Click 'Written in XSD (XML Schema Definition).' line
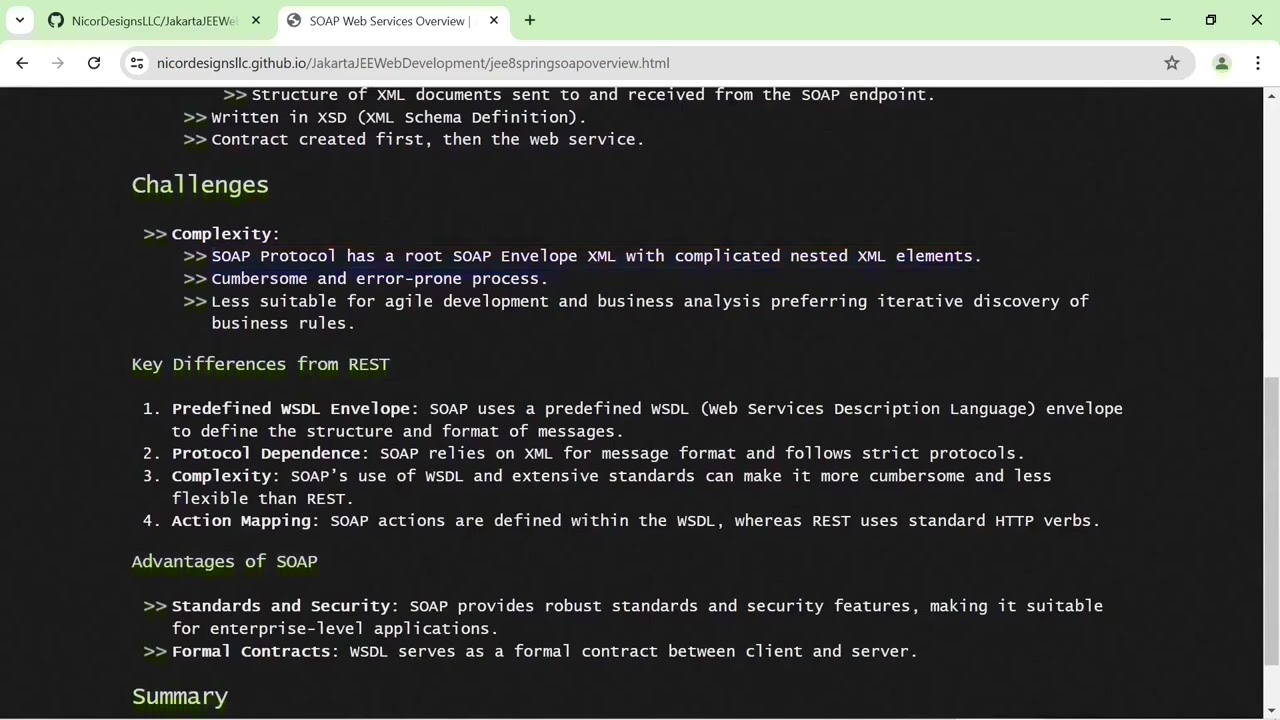 (x=399, y=117)
